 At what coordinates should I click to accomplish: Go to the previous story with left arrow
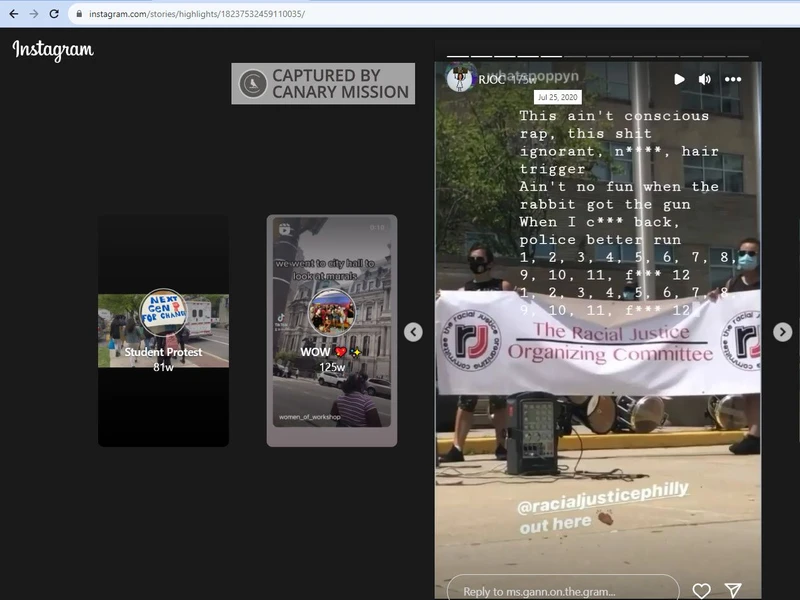[x=413, y=332]
